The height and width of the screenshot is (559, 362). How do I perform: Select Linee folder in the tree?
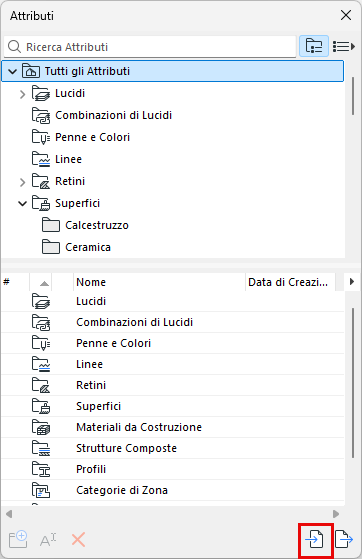[x=68, y=159]
